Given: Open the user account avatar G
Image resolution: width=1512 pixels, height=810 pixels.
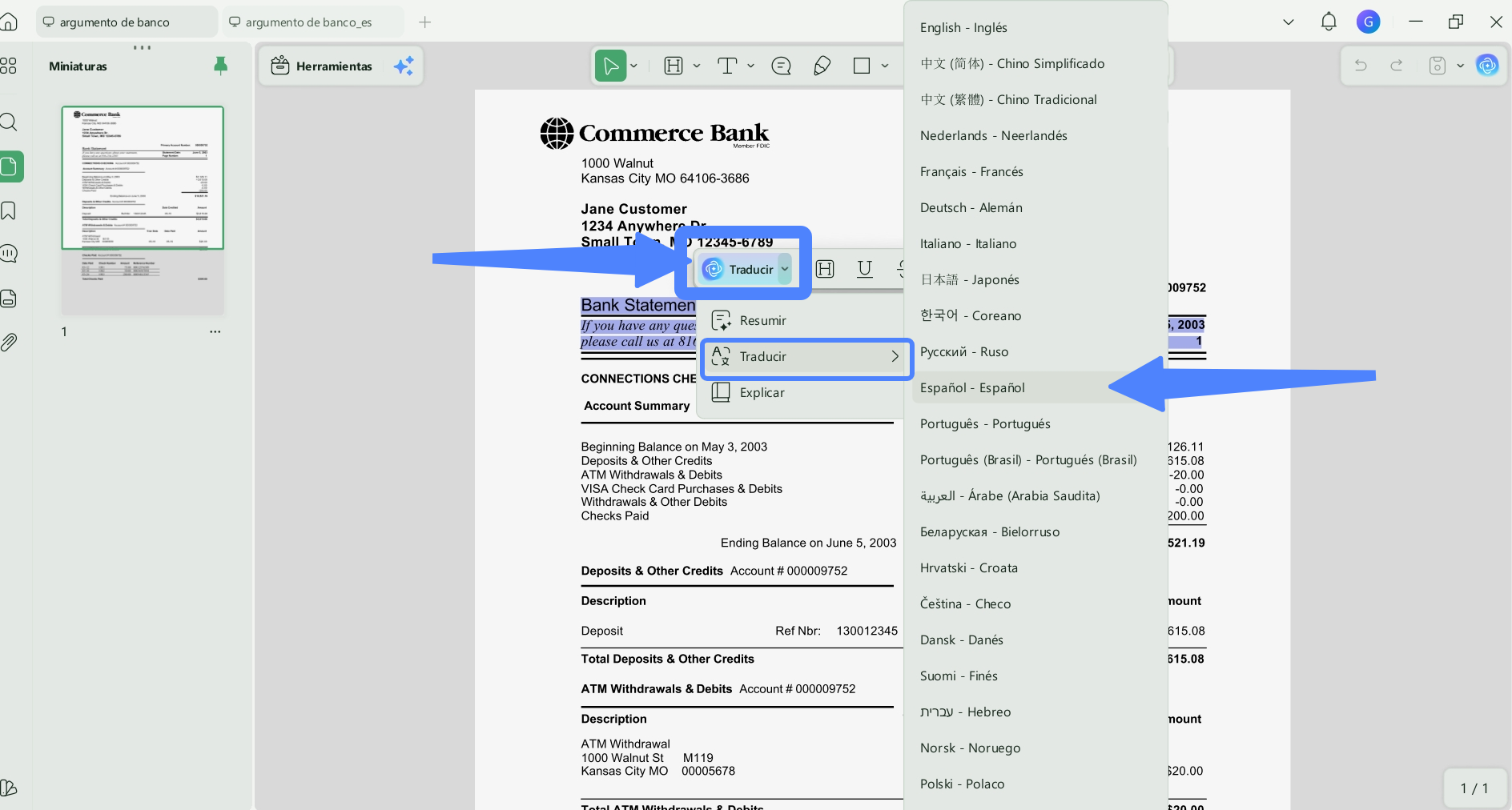Looking at the screenshot, I should click(1368, 22).
